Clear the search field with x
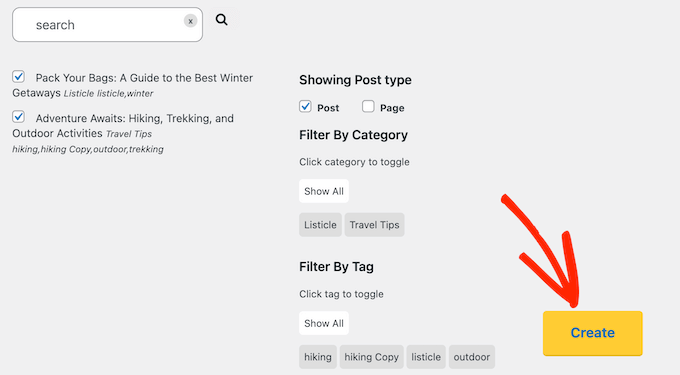The width and height of the screenshot is (680, 375). click(x=190, y=21)
